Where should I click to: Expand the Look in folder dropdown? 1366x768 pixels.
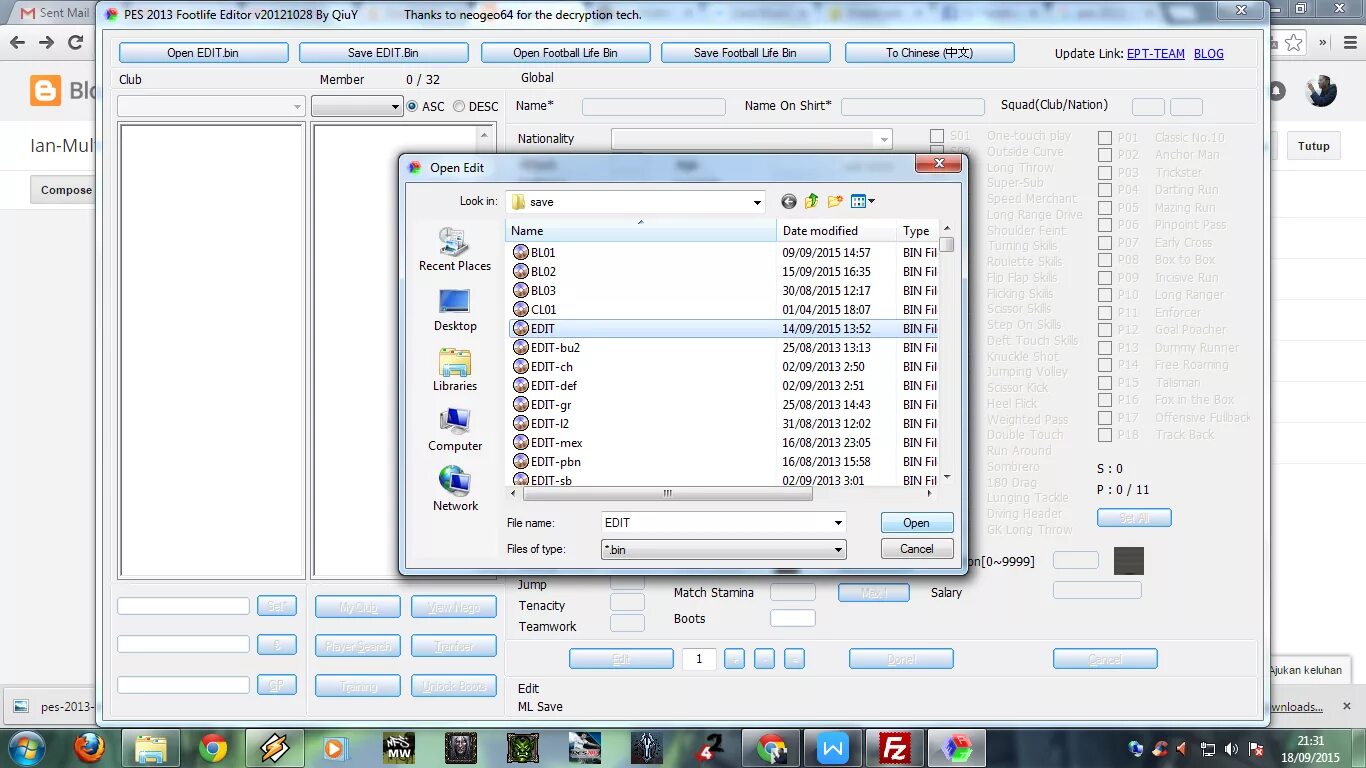(756, 202)
